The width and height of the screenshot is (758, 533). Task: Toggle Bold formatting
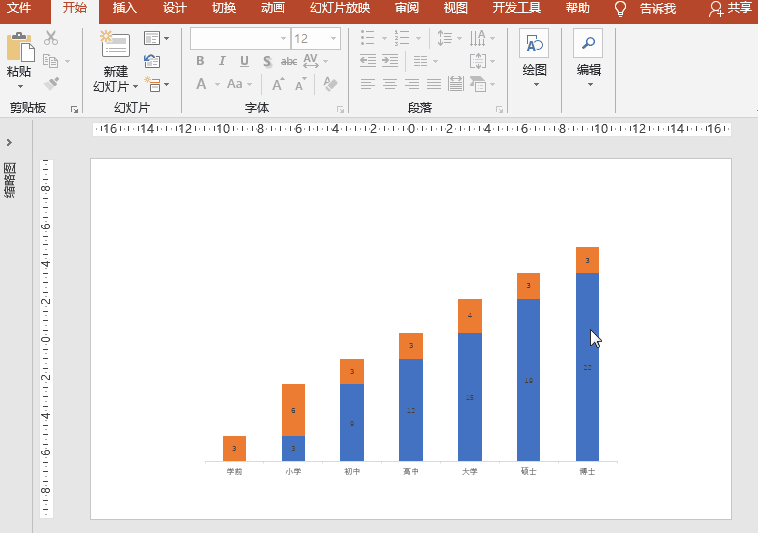coord(200,61)
